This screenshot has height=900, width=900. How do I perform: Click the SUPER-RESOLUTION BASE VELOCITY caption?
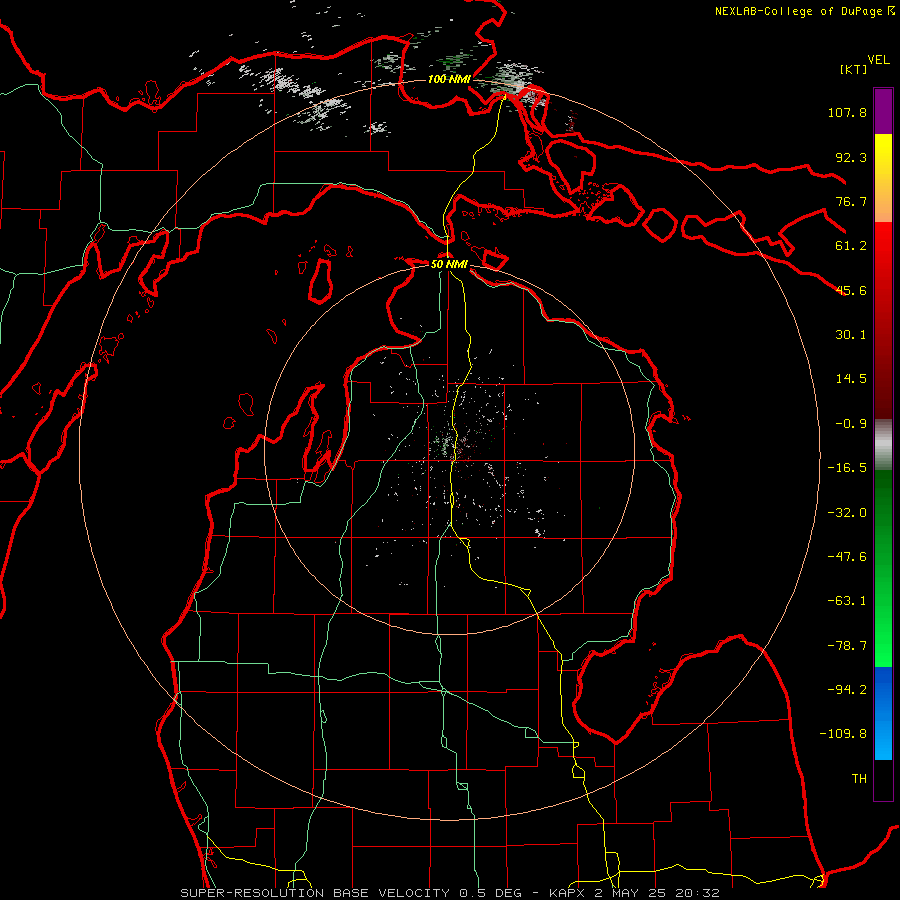tap(315, 893)
